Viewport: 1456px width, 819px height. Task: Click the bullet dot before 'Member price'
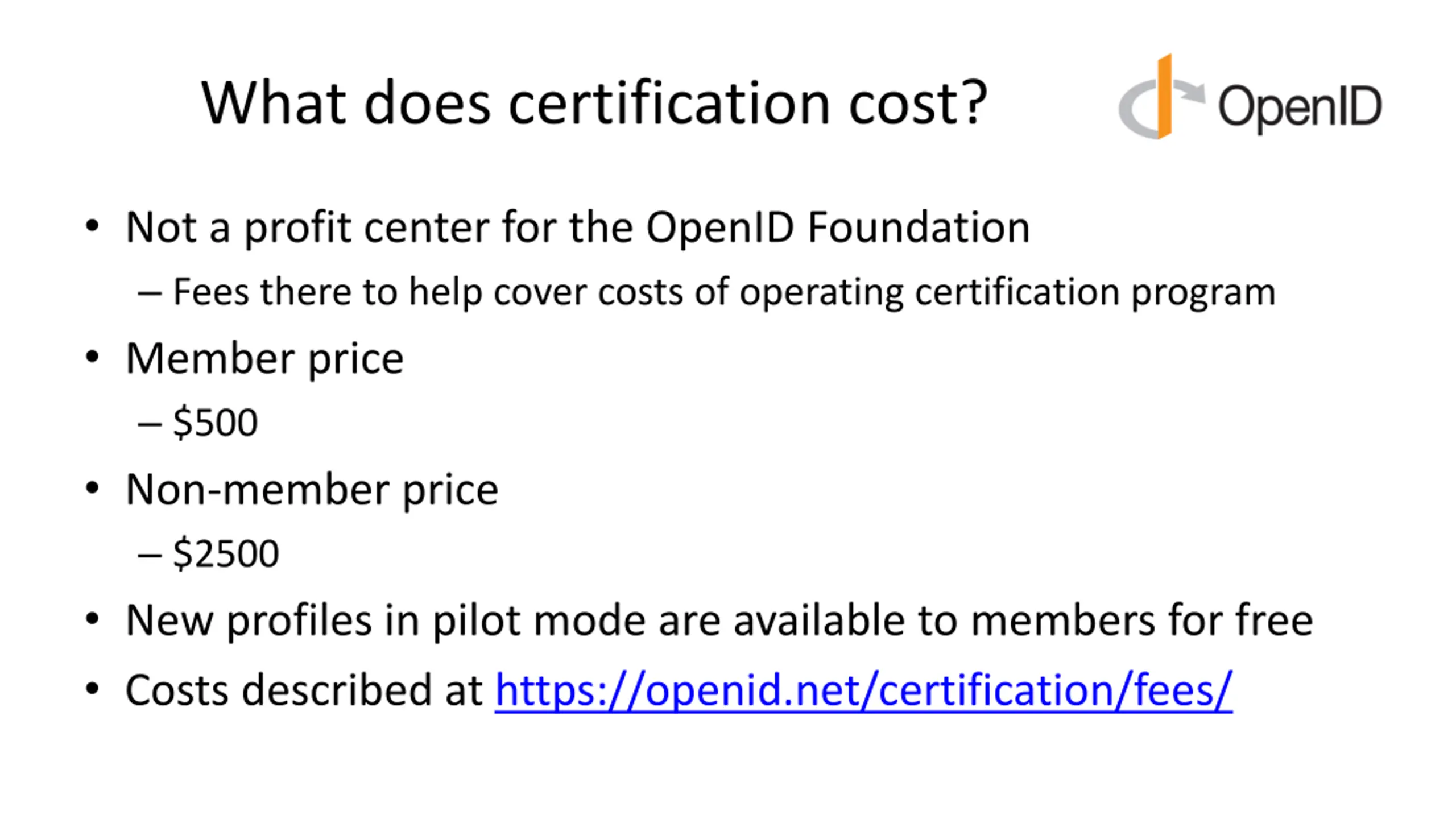(92, 357)
